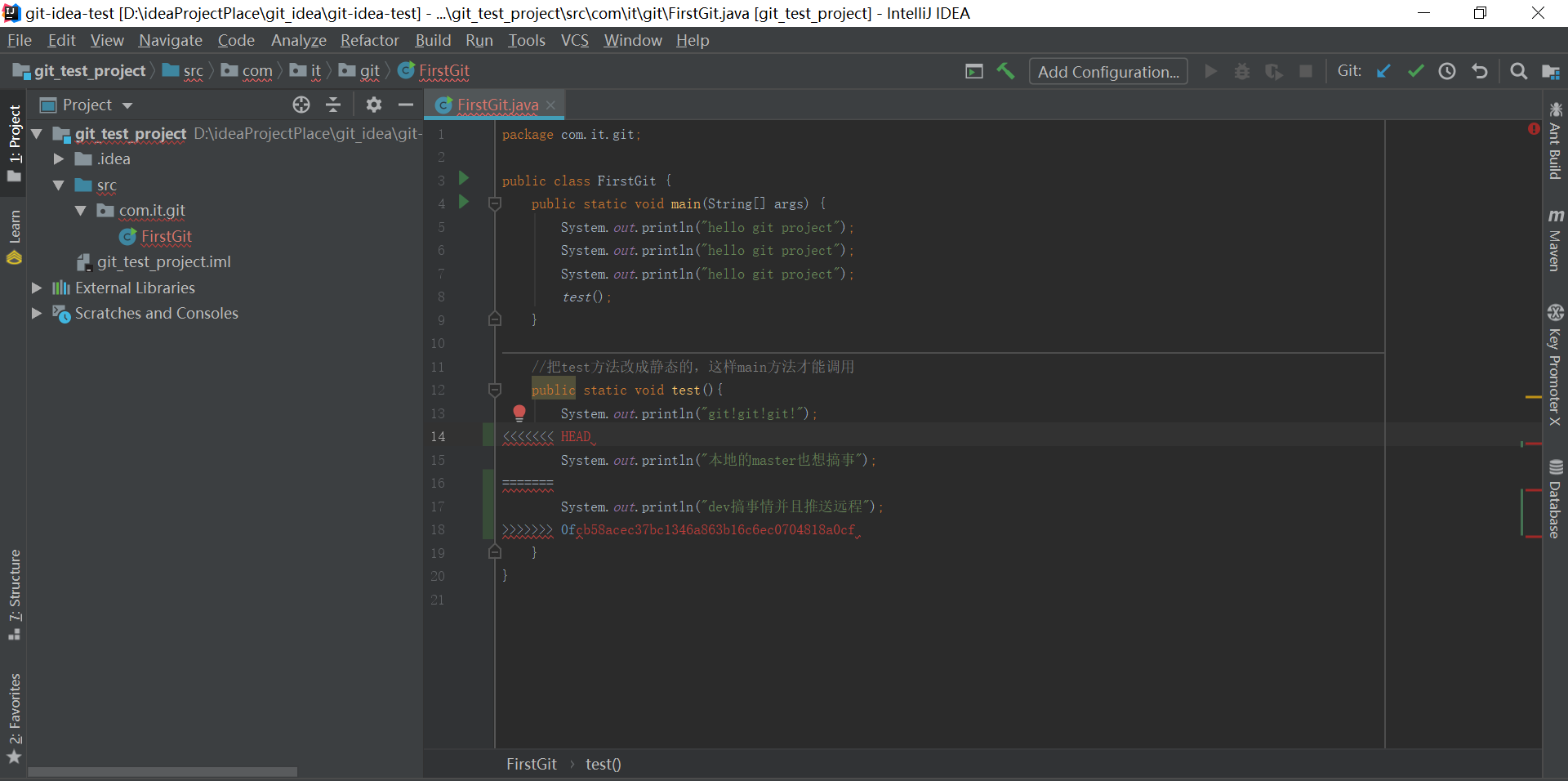Click Collapse All icon in Project panel
Screen dimensions: 1568x781
pos(333,105)
